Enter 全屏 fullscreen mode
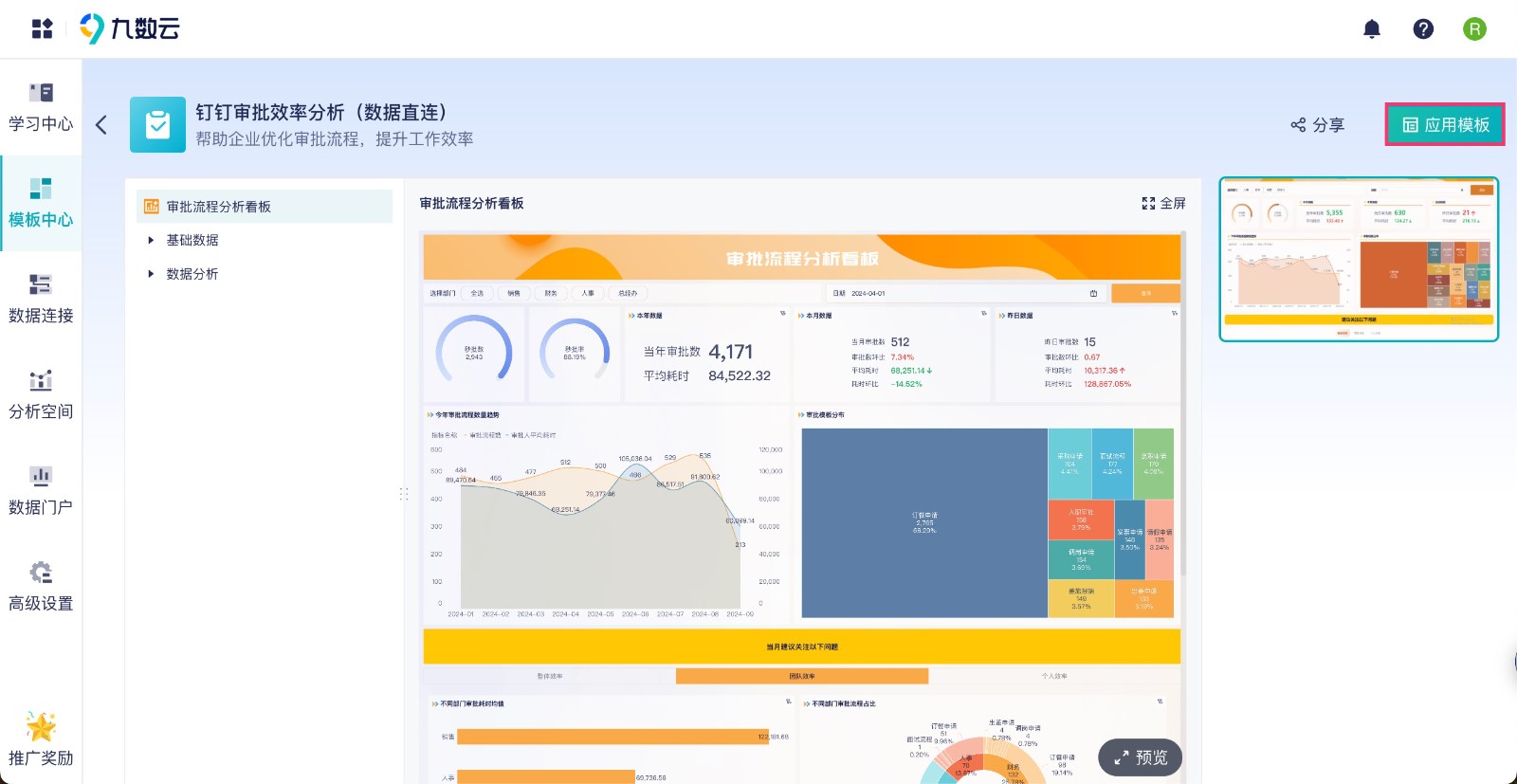The width and height of the screenshot is (1517, 784). coord(1163,203)
